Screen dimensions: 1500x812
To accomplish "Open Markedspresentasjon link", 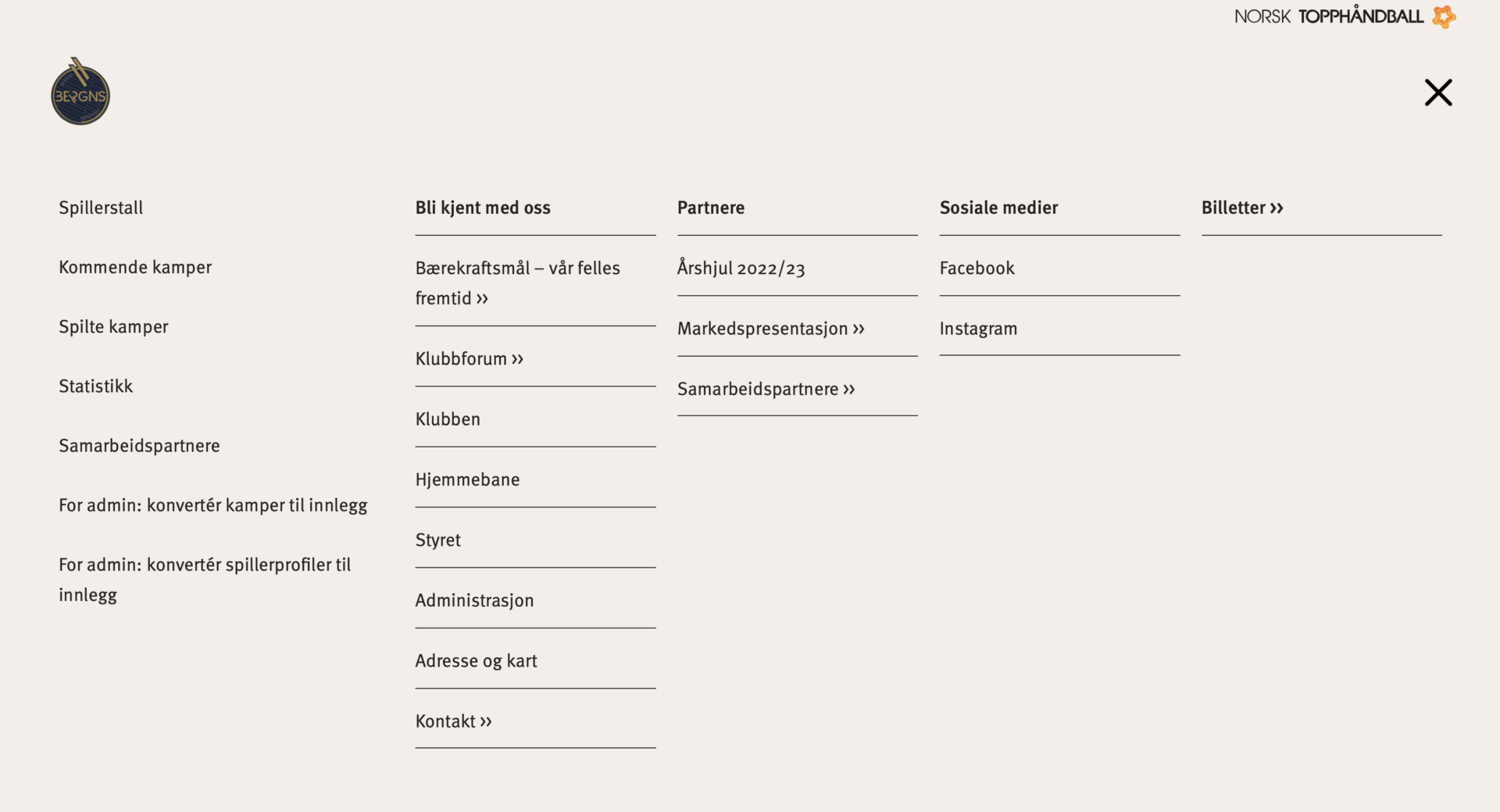I will point(770,329).
